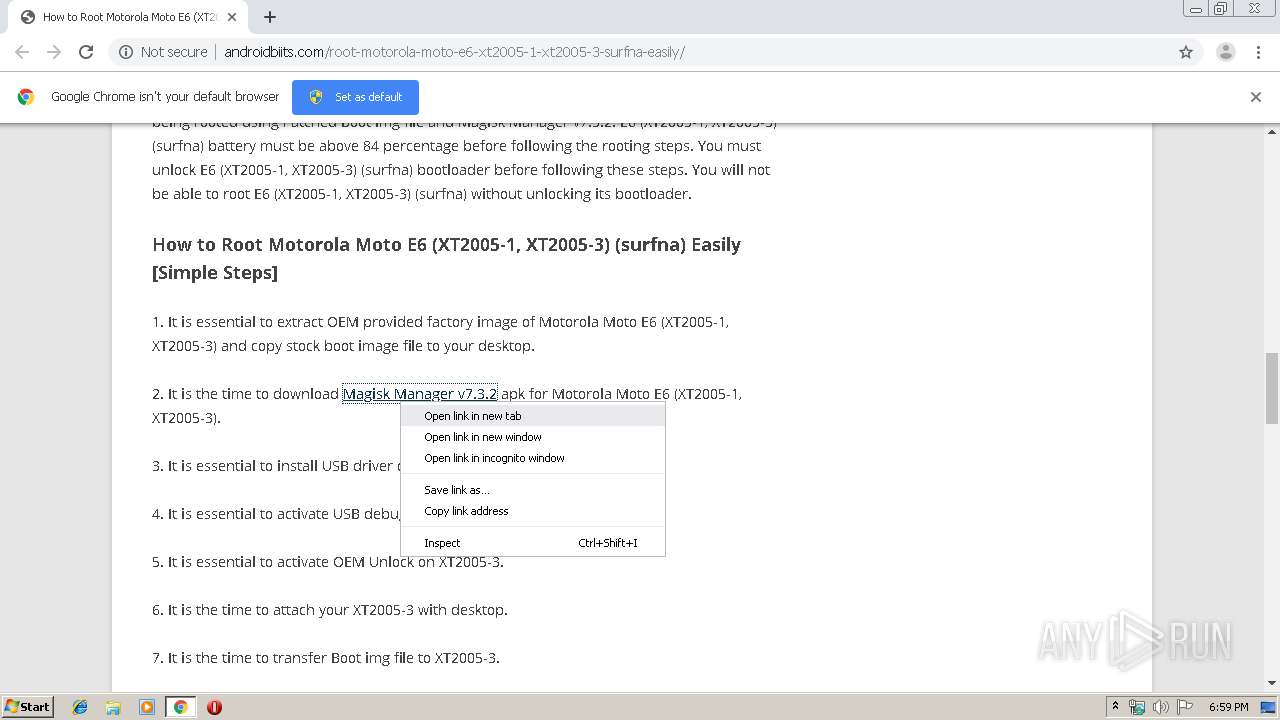Click the scrollbar up arrow
The image size is (1280, 720).
[1272, 131]
